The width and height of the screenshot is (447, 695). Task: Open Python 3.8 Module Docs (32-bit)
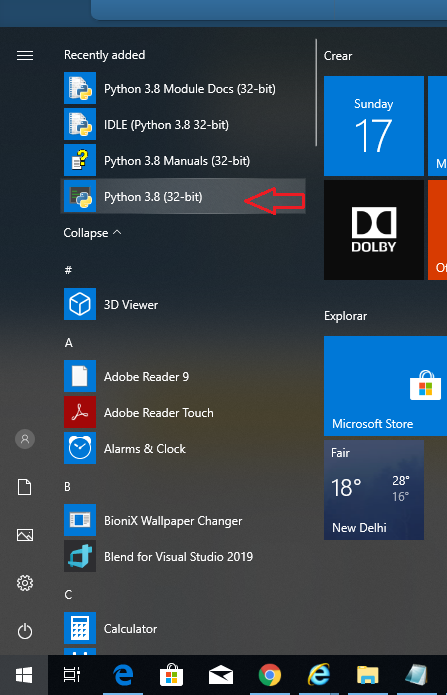coord(183,89)
